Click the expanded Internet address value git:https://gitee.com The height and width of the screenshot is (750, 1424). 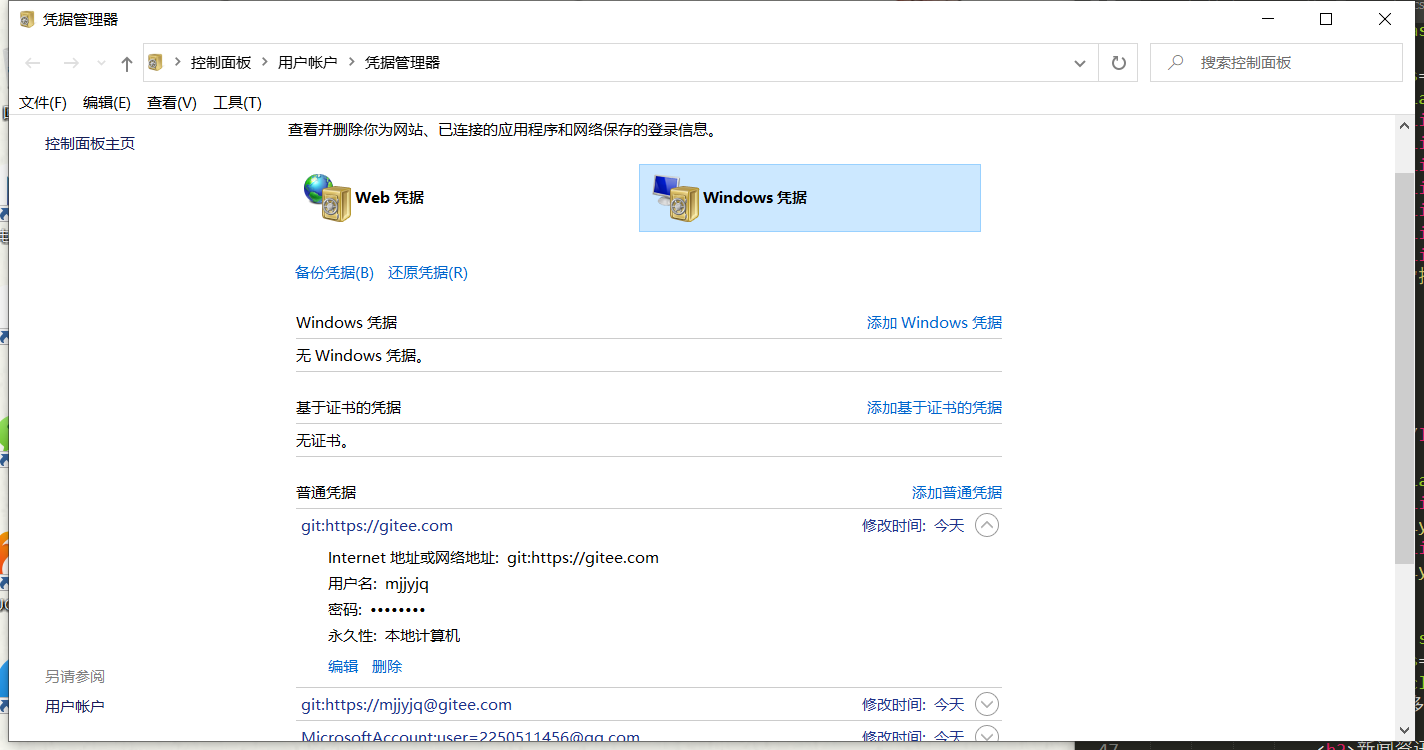[583, 558]
